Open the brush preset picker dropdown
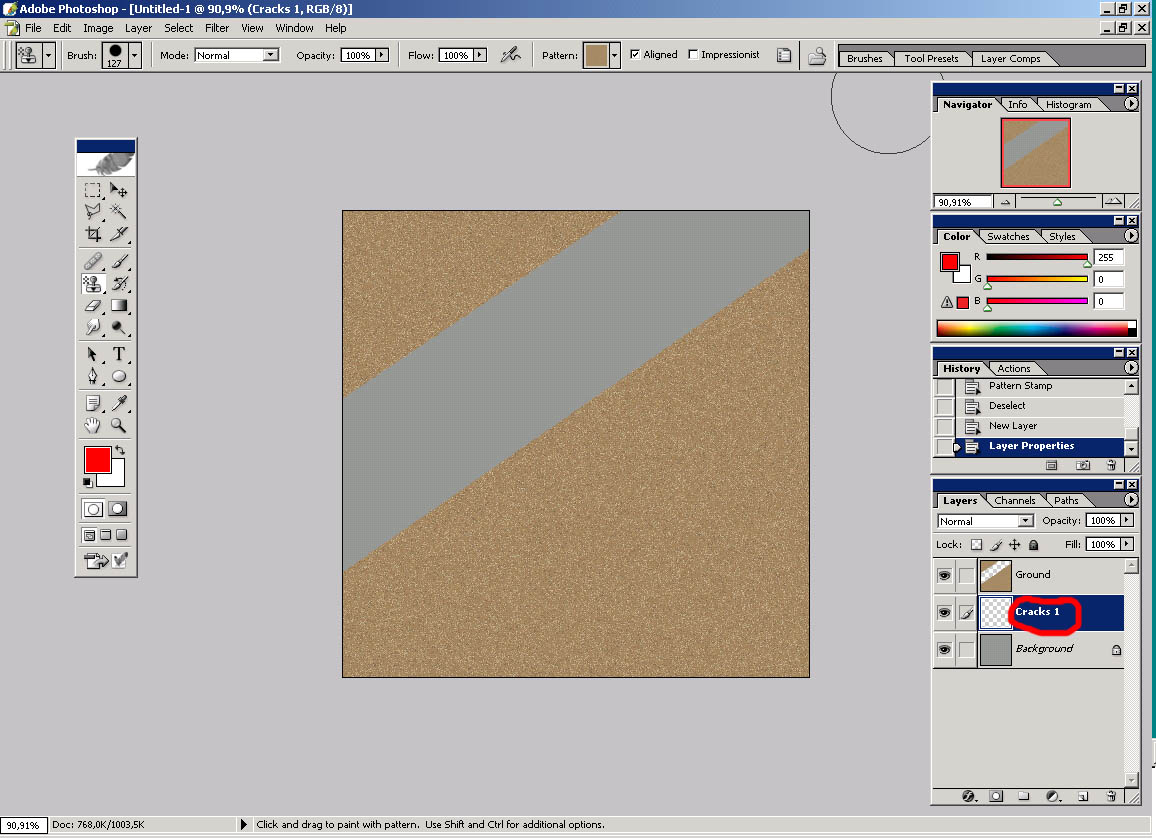Image resolution: width=1156 pixels, height=838 pixels. coord(134,56)
